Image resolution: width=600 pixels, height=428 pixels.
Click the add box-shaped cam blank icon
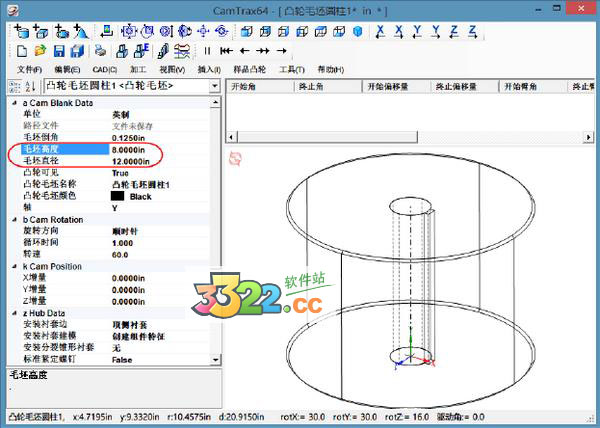click(40, 31)
